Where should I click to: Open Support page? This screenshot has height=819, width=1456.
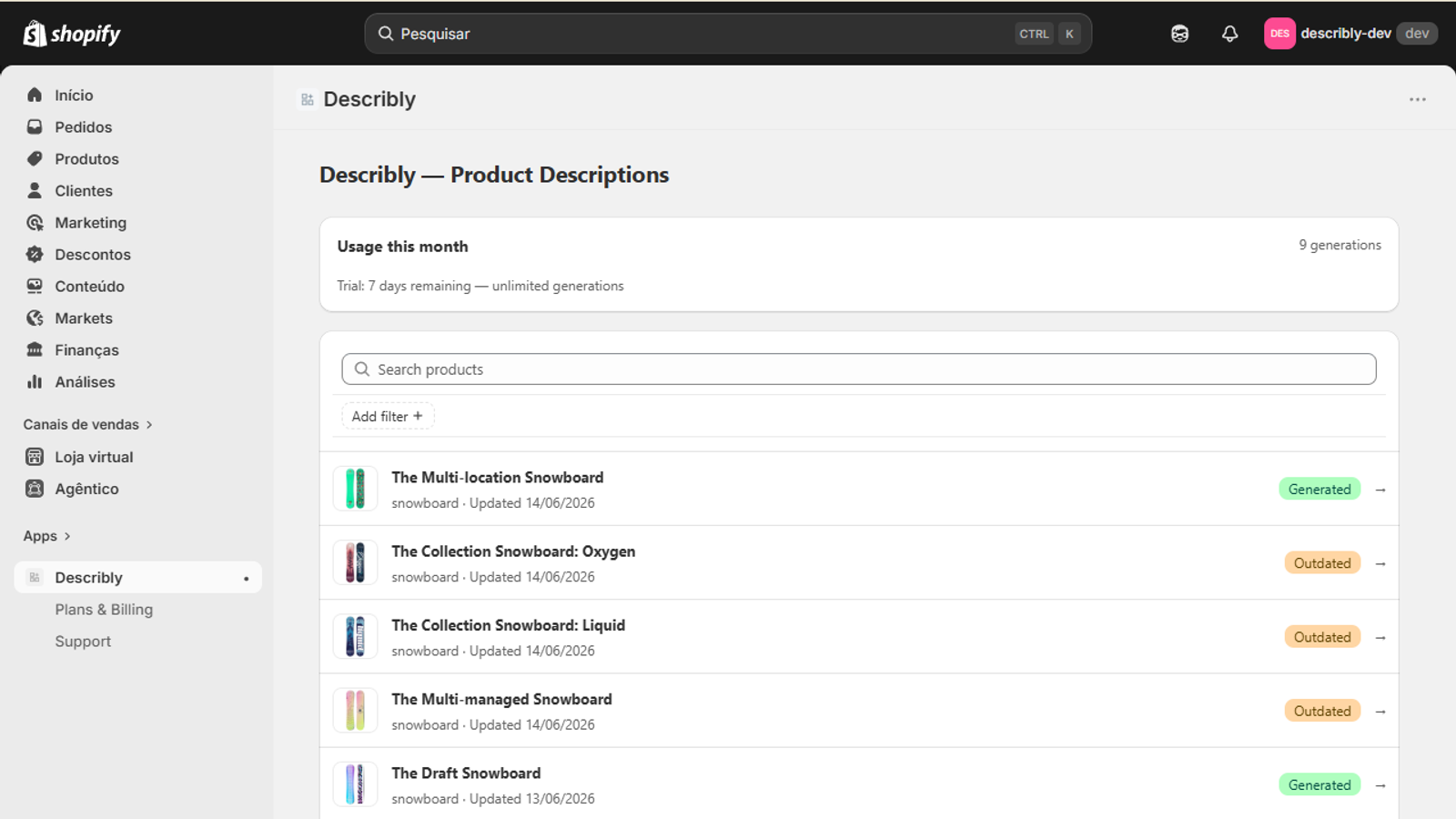point(83,642)
